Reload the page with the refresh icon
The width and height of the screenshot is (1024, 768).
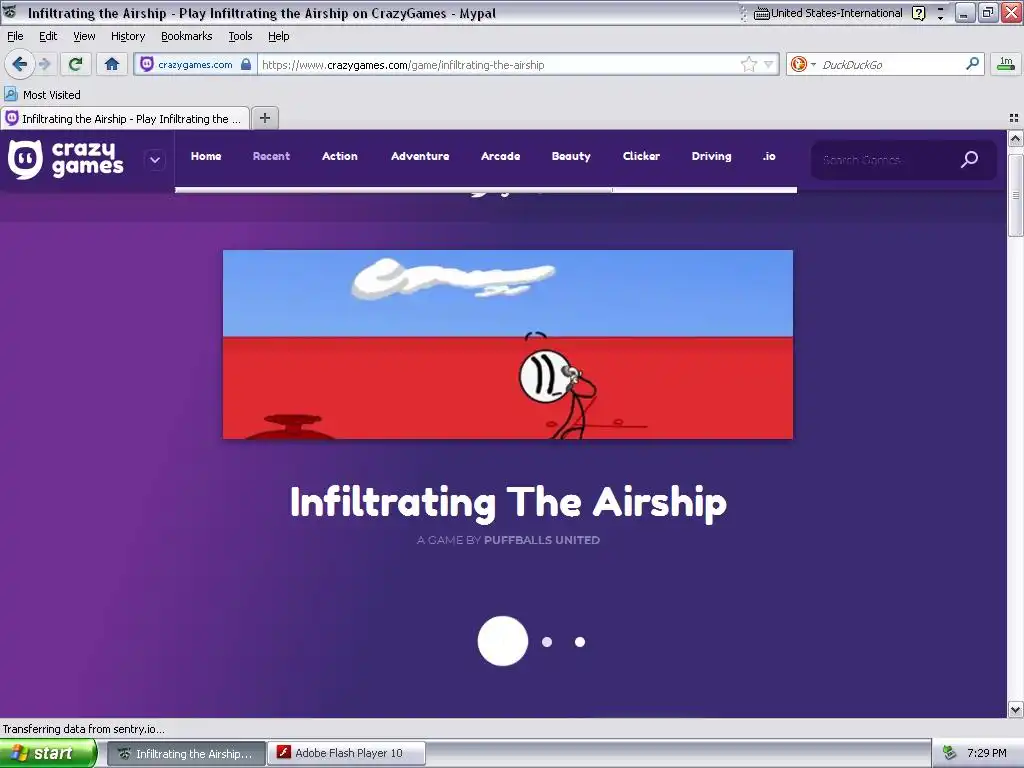(76, 64)
